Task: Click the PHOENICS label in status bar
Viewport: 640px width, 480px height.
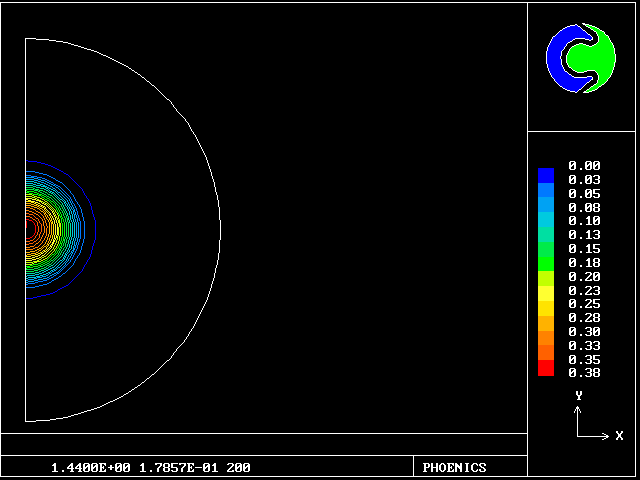Action: point(454,468)
